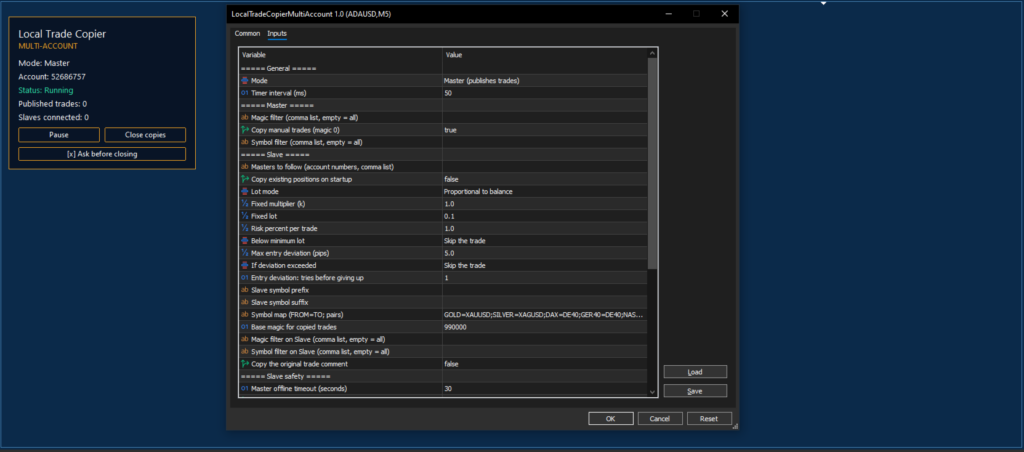Pause the Local Trade Copier panel
The height and width of the screenshot is (452, 1024).
click(59, 135)
